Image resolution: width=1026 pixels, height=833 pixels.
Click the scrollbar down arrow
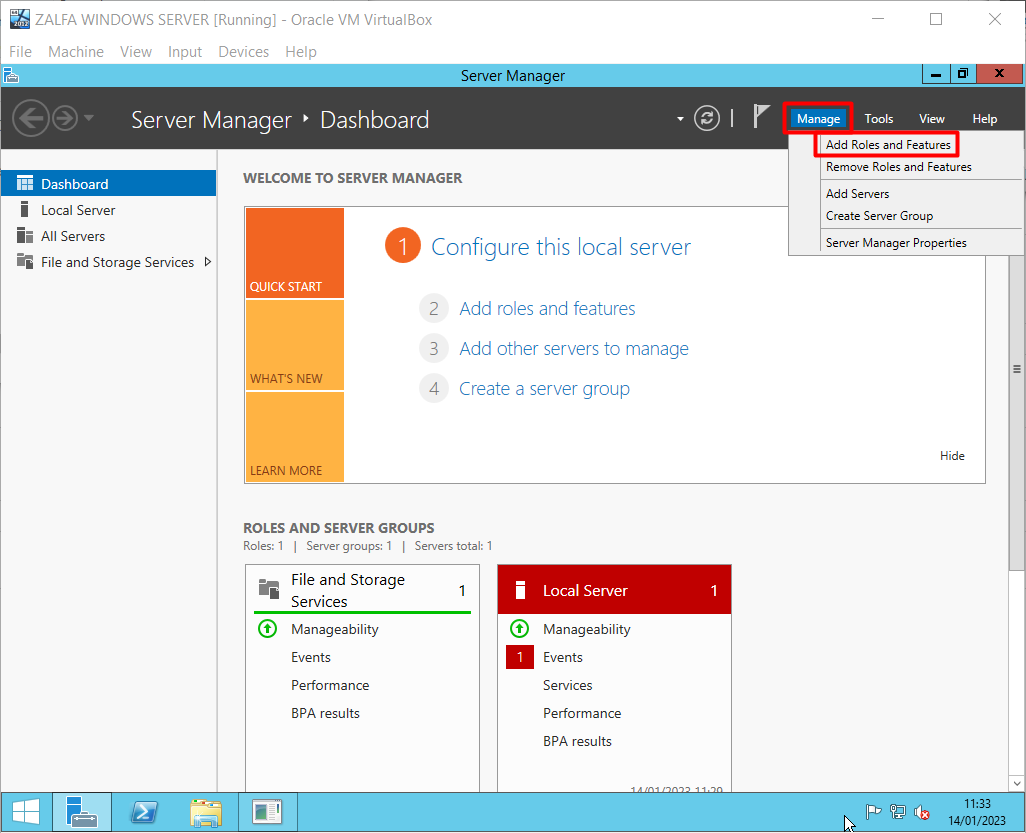pos(1016,783)
